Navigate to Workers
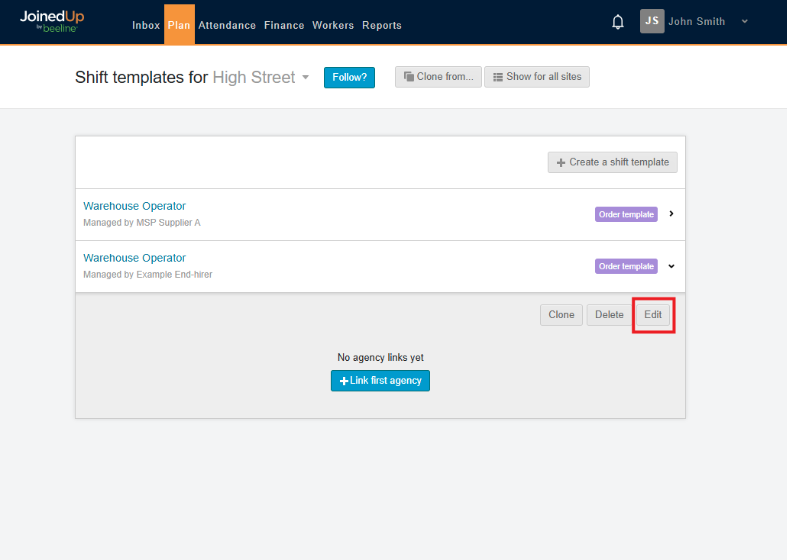Viewport: 787px width, 560px height. (x=333, y=25)
